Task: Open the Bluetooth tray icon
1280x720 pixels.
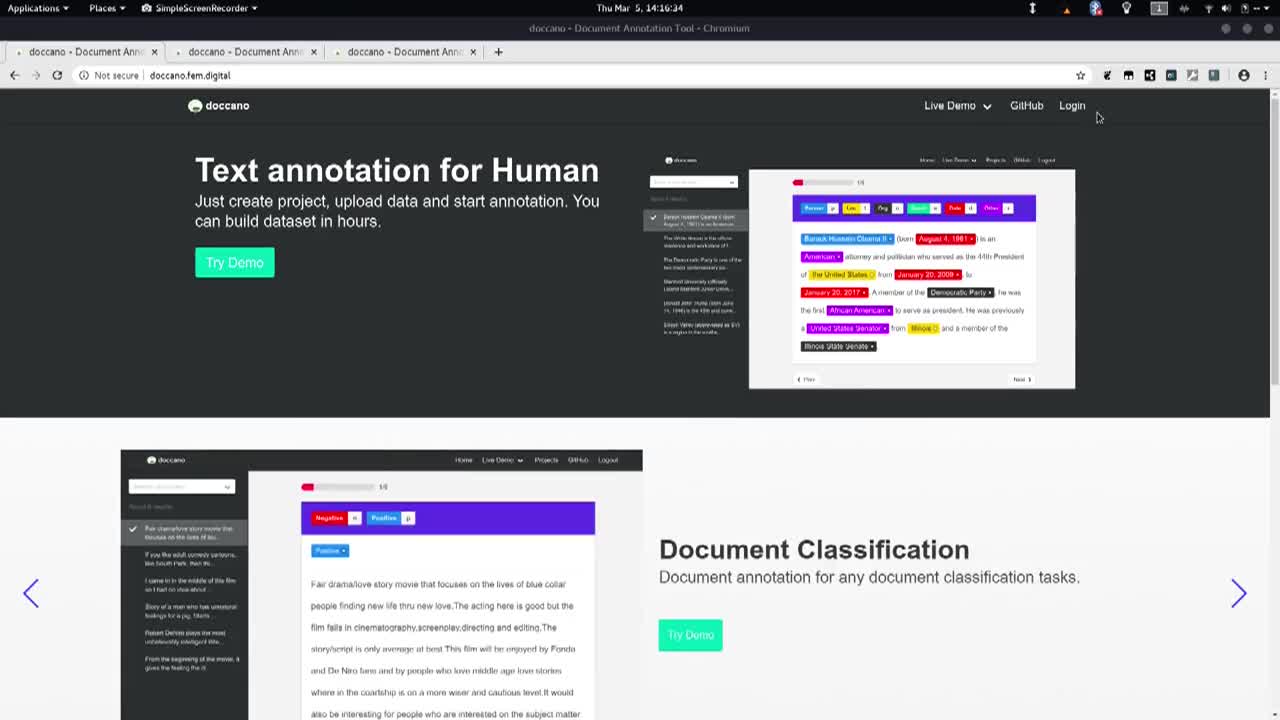Action: click(x=1096, y=8)
